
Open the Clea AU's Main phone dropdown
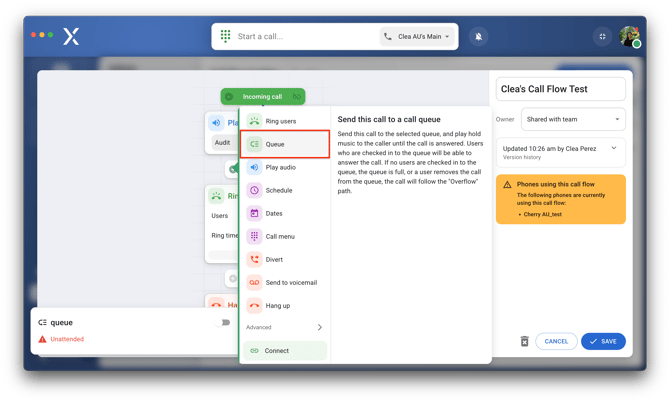point(417,37)
